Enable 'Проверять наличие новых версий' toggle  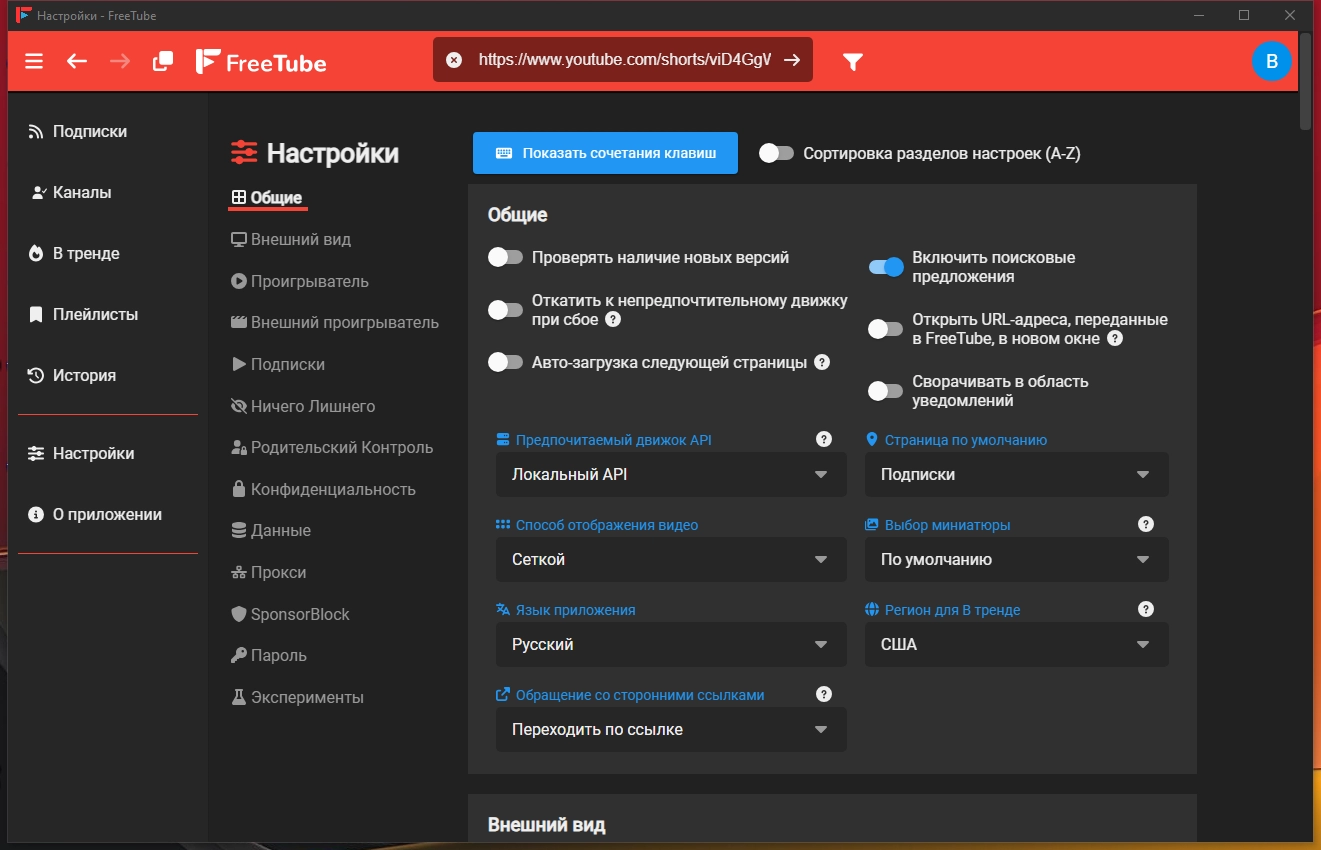506,258
